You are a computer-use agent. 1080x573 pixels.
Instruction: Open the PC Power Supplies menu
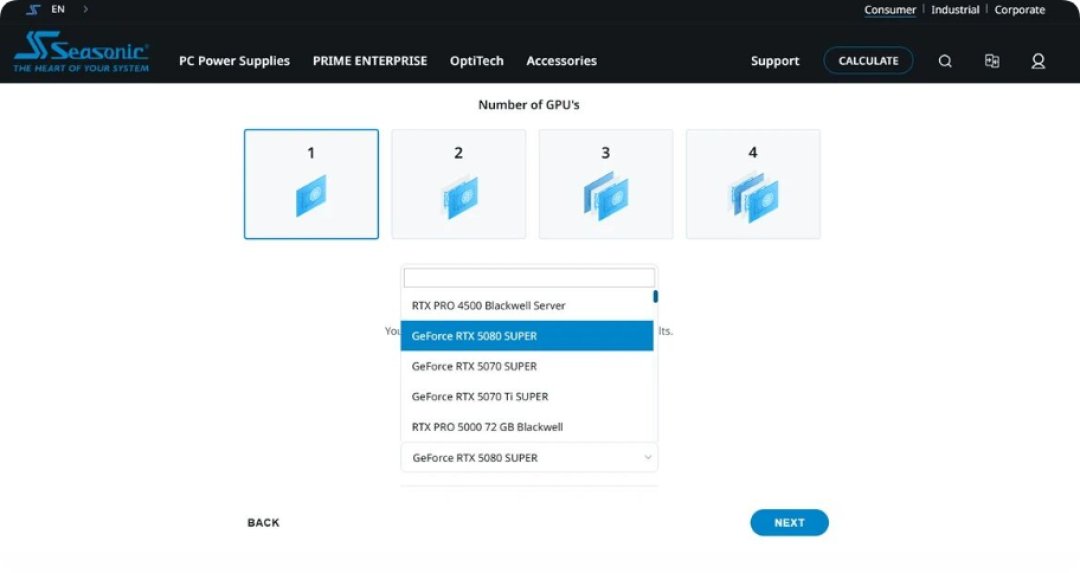(x=234, y=61)
